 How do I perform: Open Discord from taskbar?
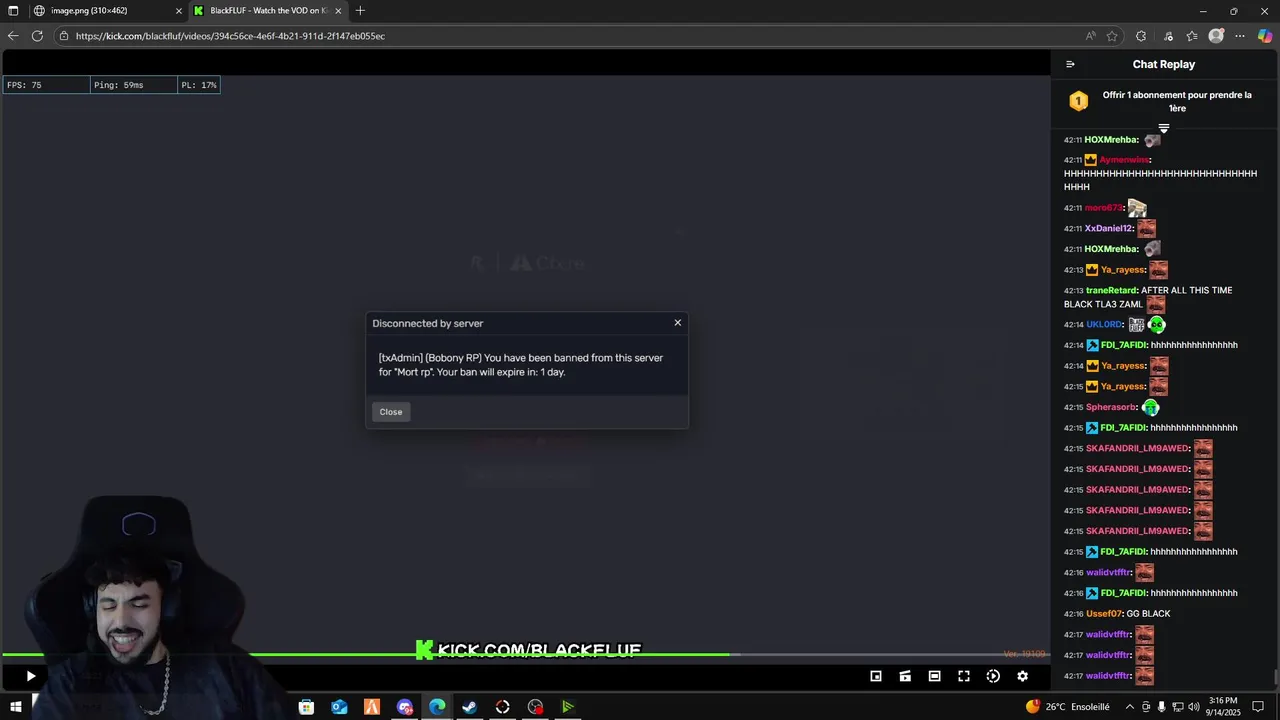coord(404,707)
